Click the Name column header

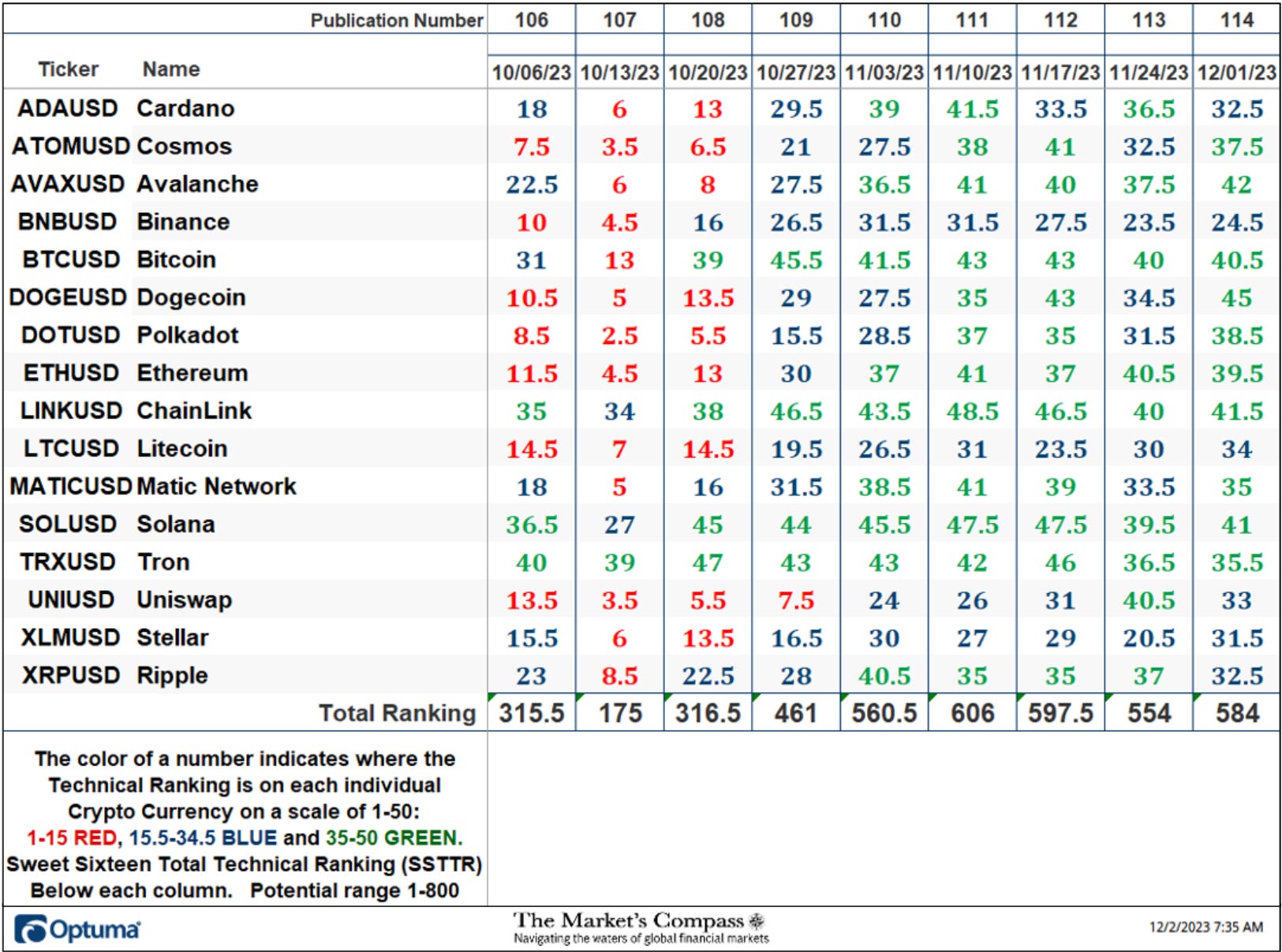tap(171, 69)
